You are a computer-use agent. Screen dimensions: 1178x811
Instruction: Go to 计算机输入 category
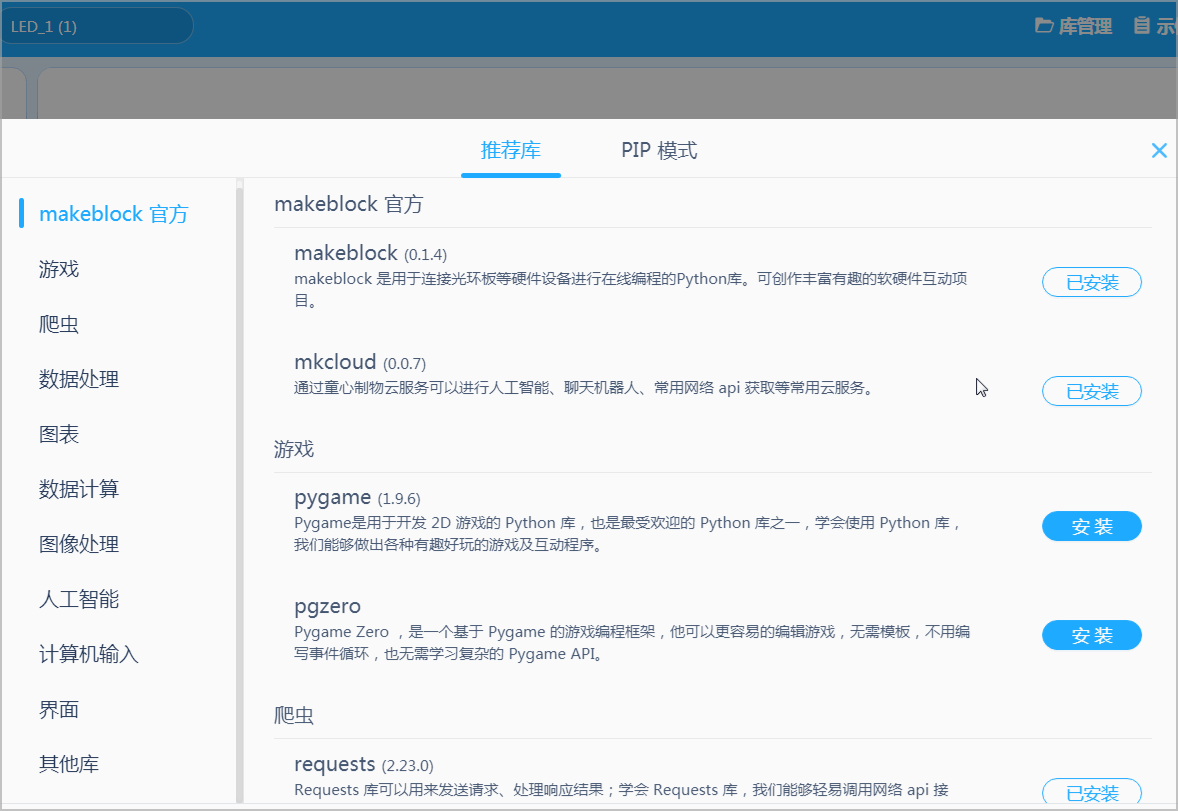89,654
